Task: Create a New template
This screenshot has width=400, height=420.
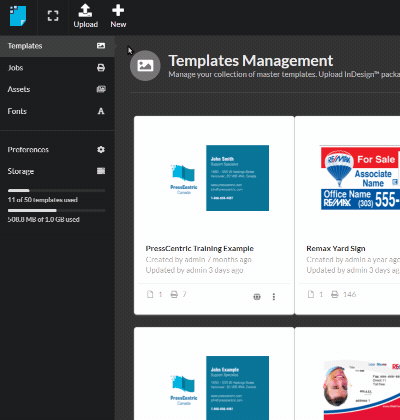Action: pyautogui.click(x=118, y=16)
